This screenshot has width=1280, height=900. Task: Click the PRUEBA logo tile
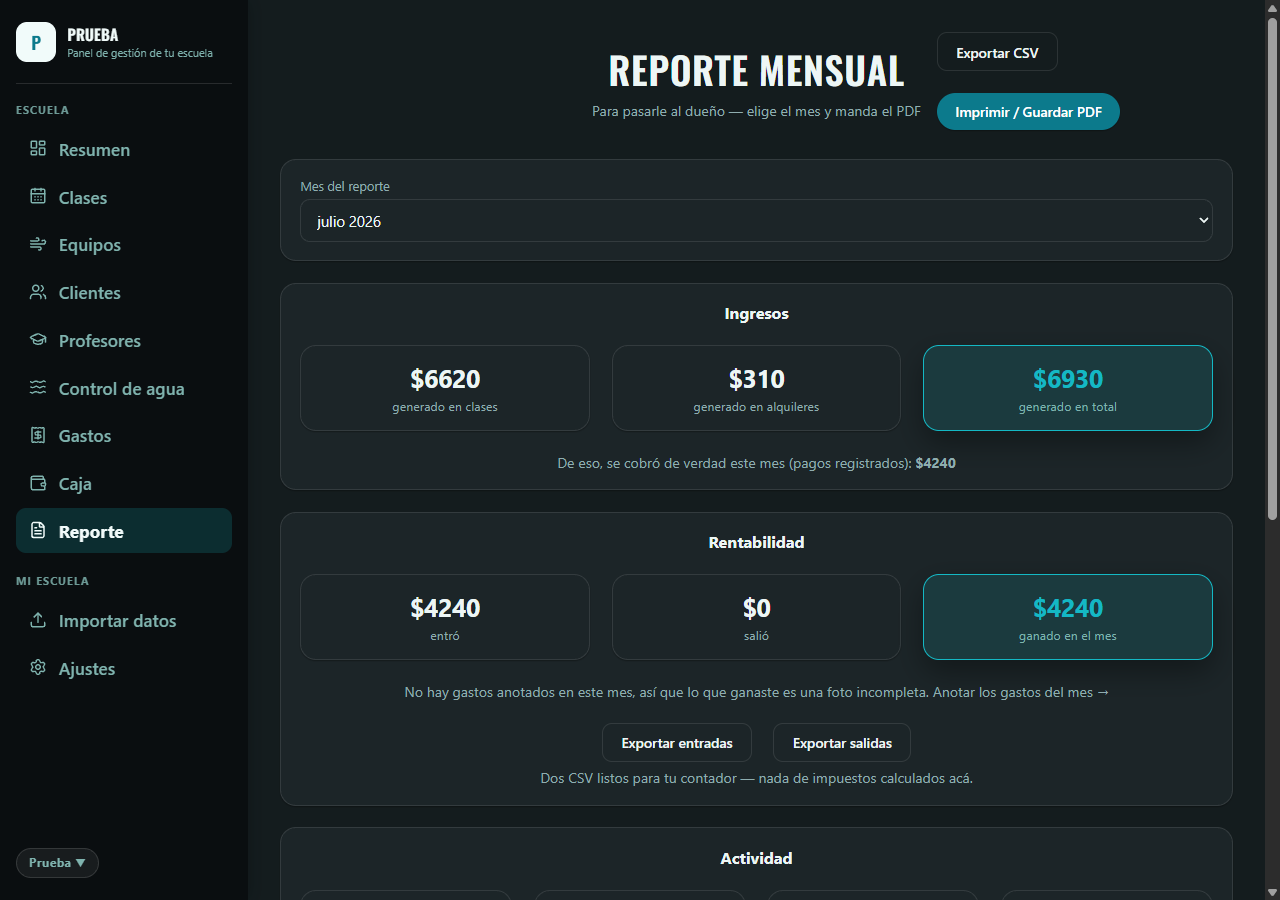[36, 42]
